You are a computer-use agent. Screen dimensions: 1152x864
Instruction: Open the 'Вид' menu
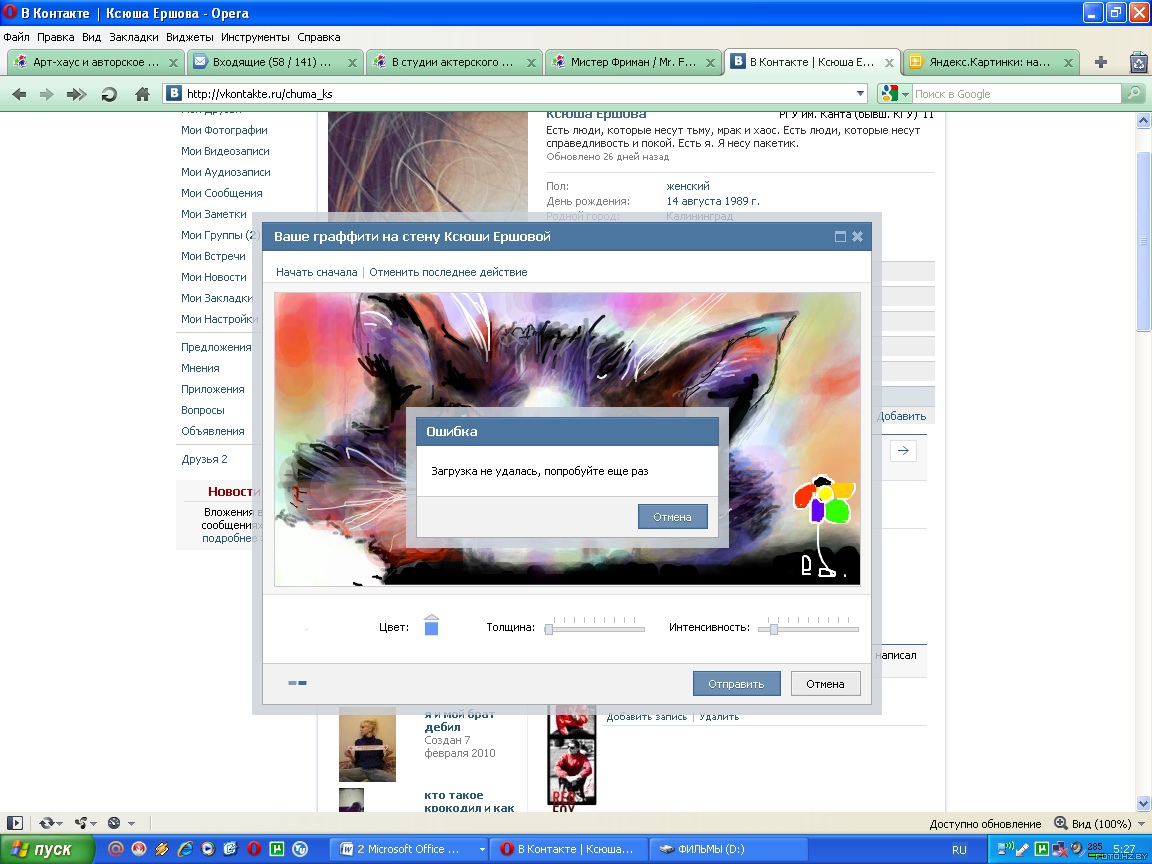pos(91,37)
